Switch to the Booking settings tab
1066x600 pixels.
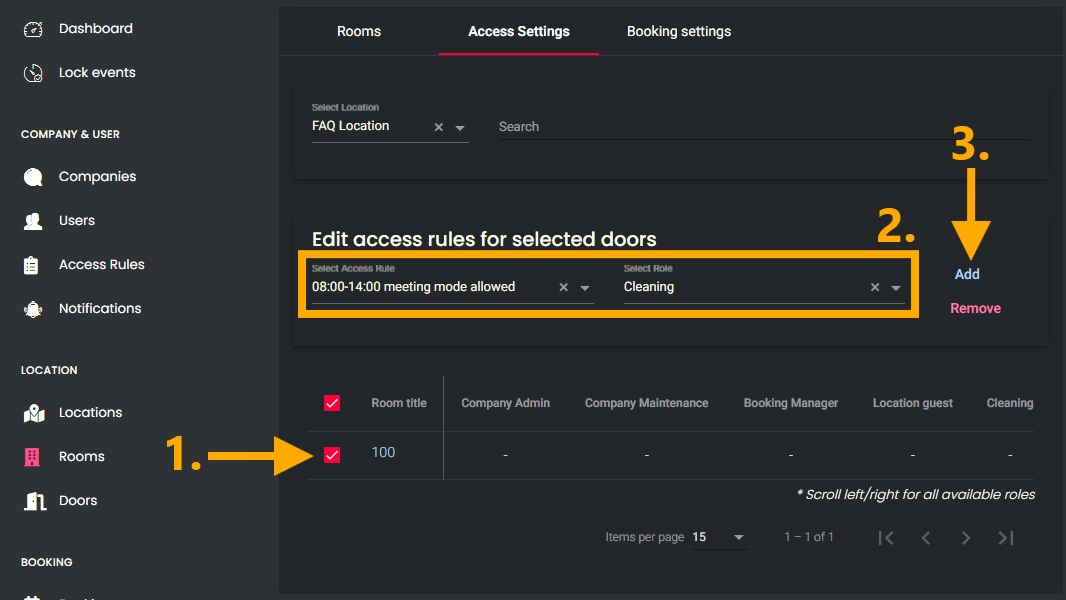click(x=679, y=31)
